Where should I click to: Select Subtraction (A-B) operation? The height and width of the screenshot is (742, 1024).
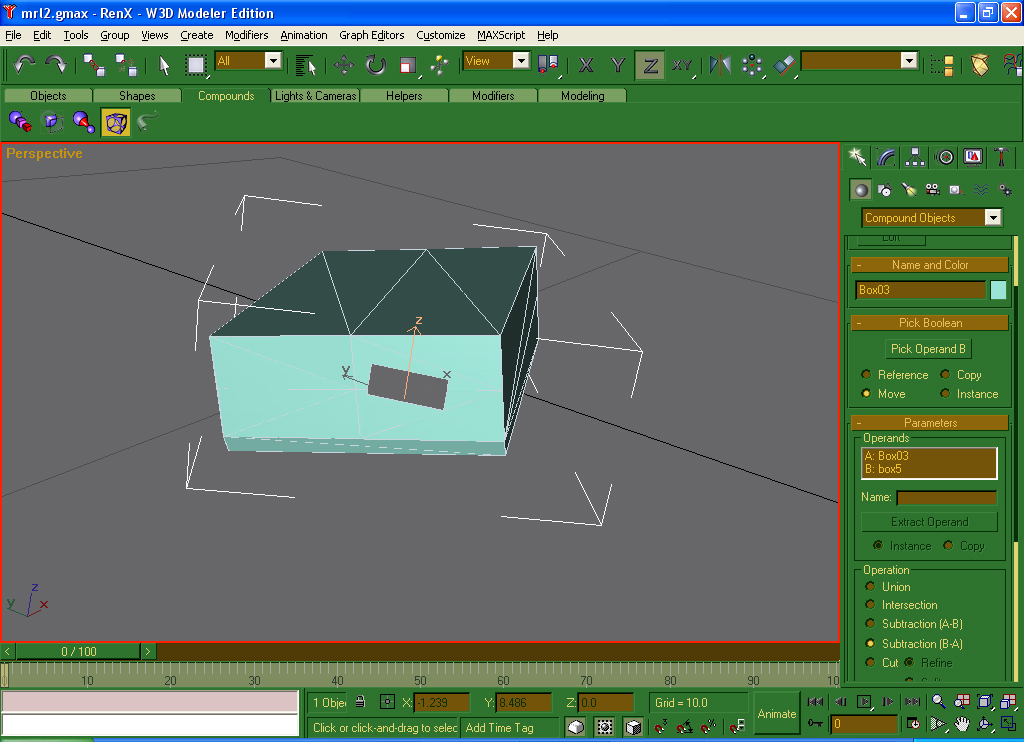(x=868, y=624)
